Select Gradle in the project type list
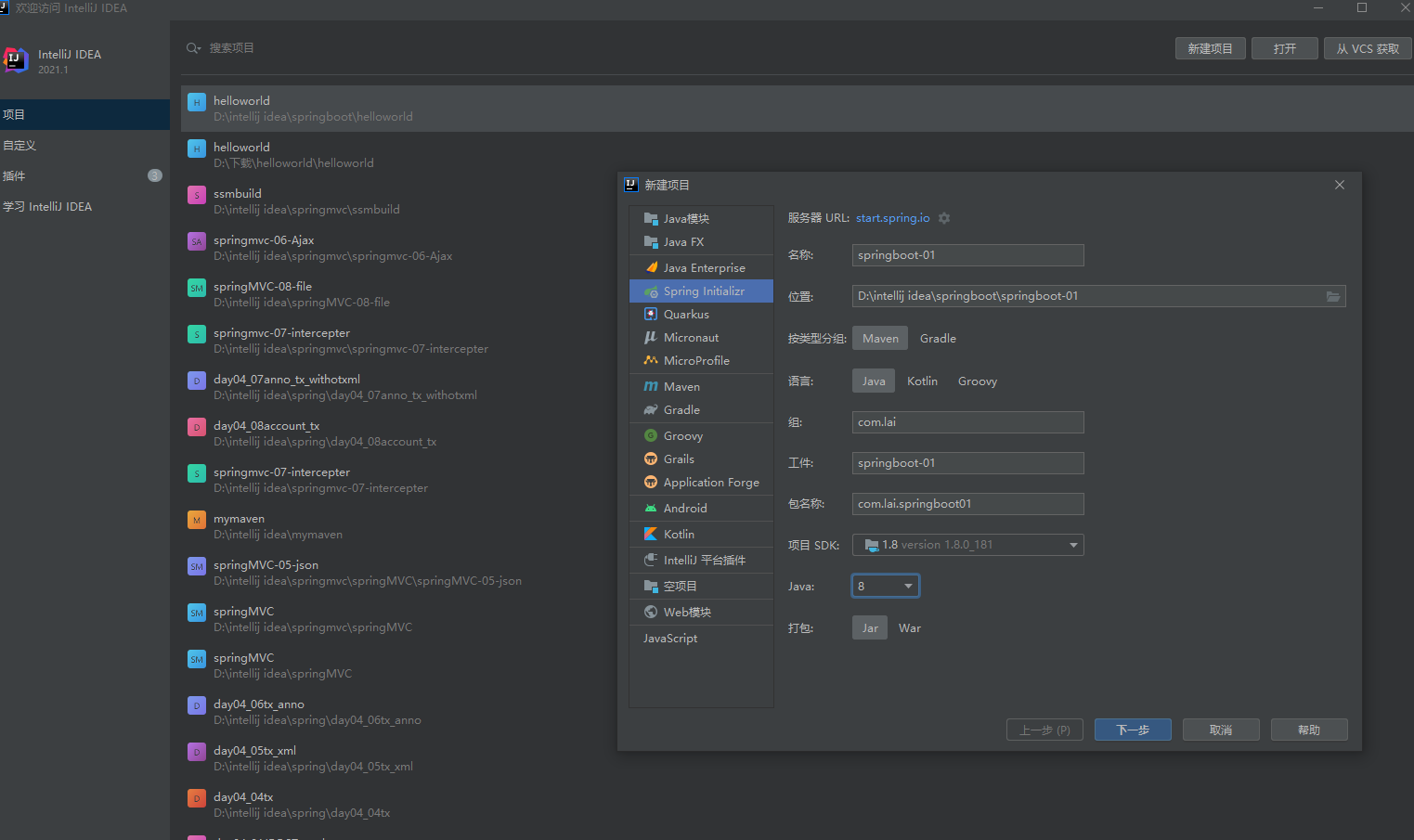Screen dimensions: 1414x840 click(x=701, y=410)
